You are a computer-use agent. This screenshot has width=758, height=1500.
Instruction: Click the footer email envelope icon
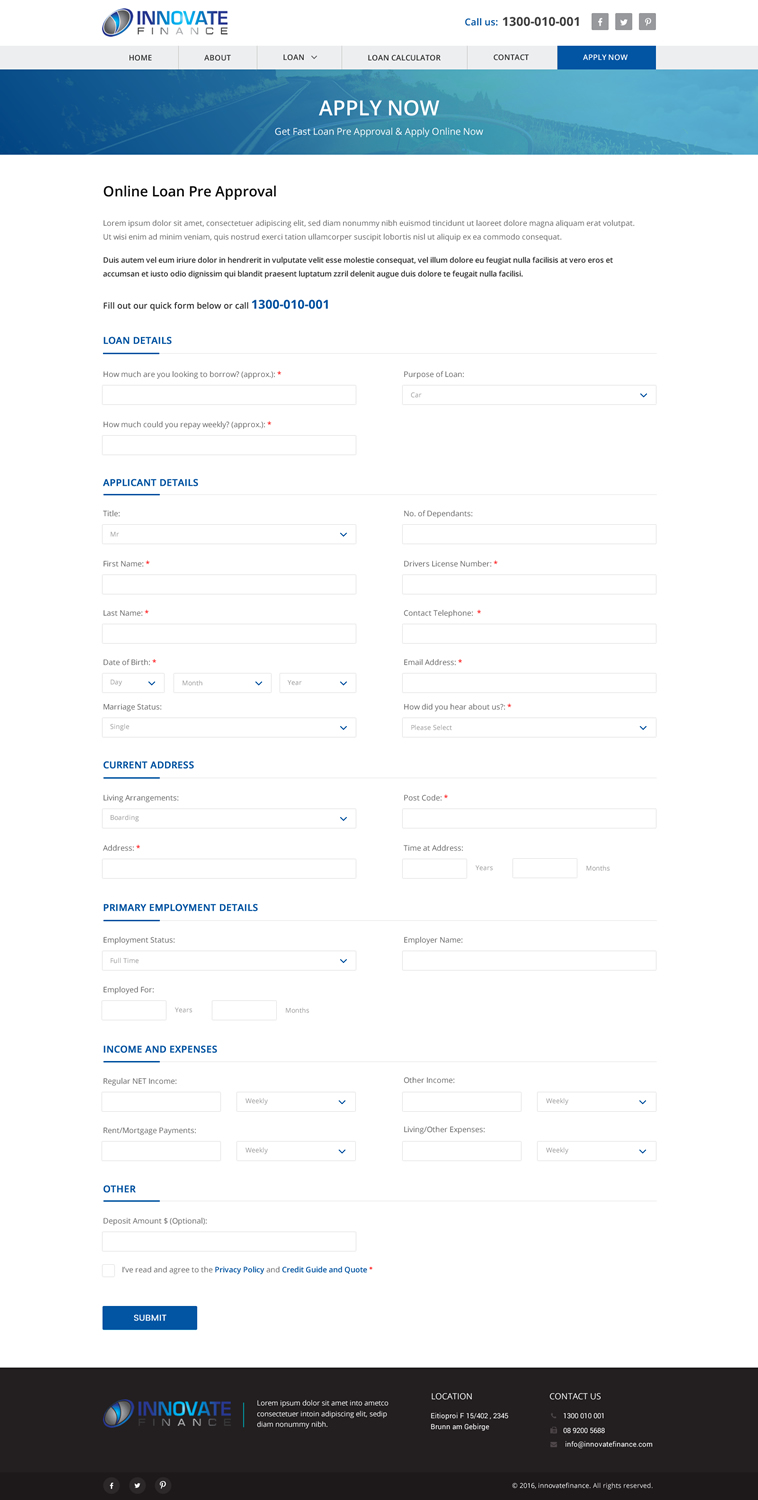click(x=554, y=1444)
